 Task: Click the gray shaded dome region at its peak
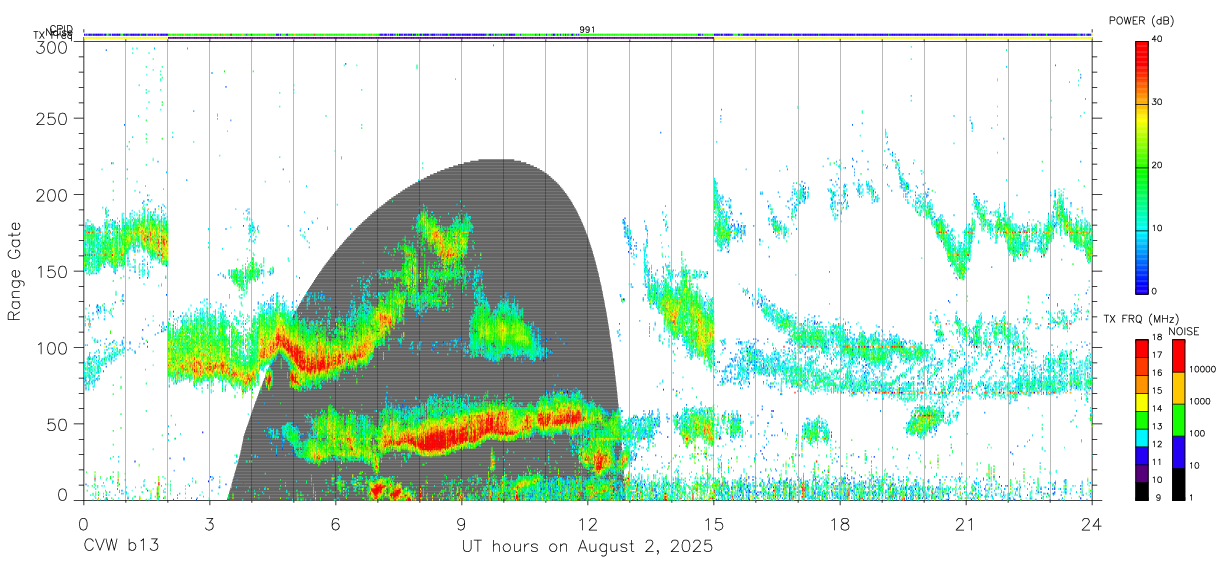495,163
